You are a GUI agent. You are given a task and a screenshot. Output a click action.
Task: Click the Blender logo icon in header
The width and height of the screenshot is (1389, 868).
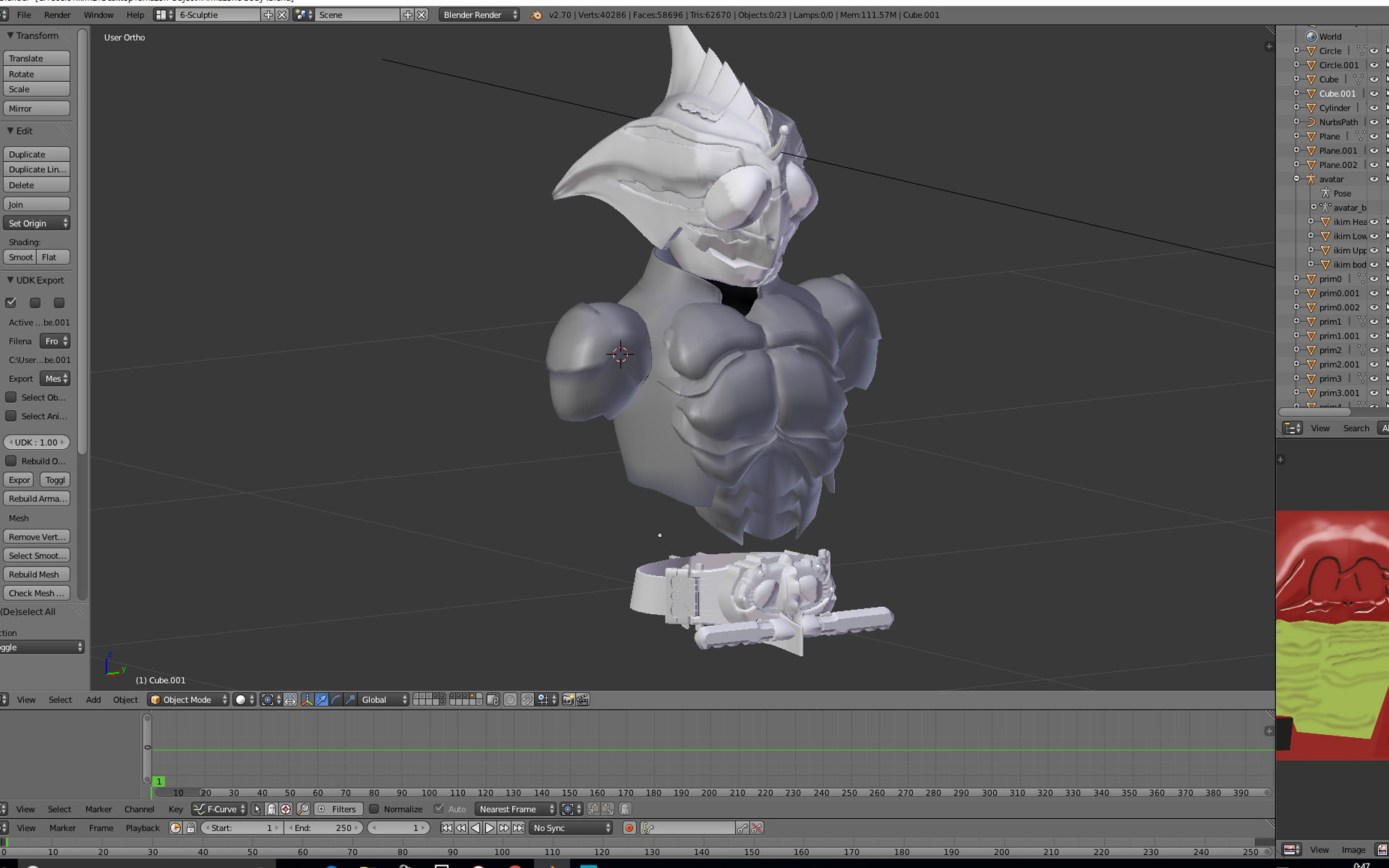point(536,14)
